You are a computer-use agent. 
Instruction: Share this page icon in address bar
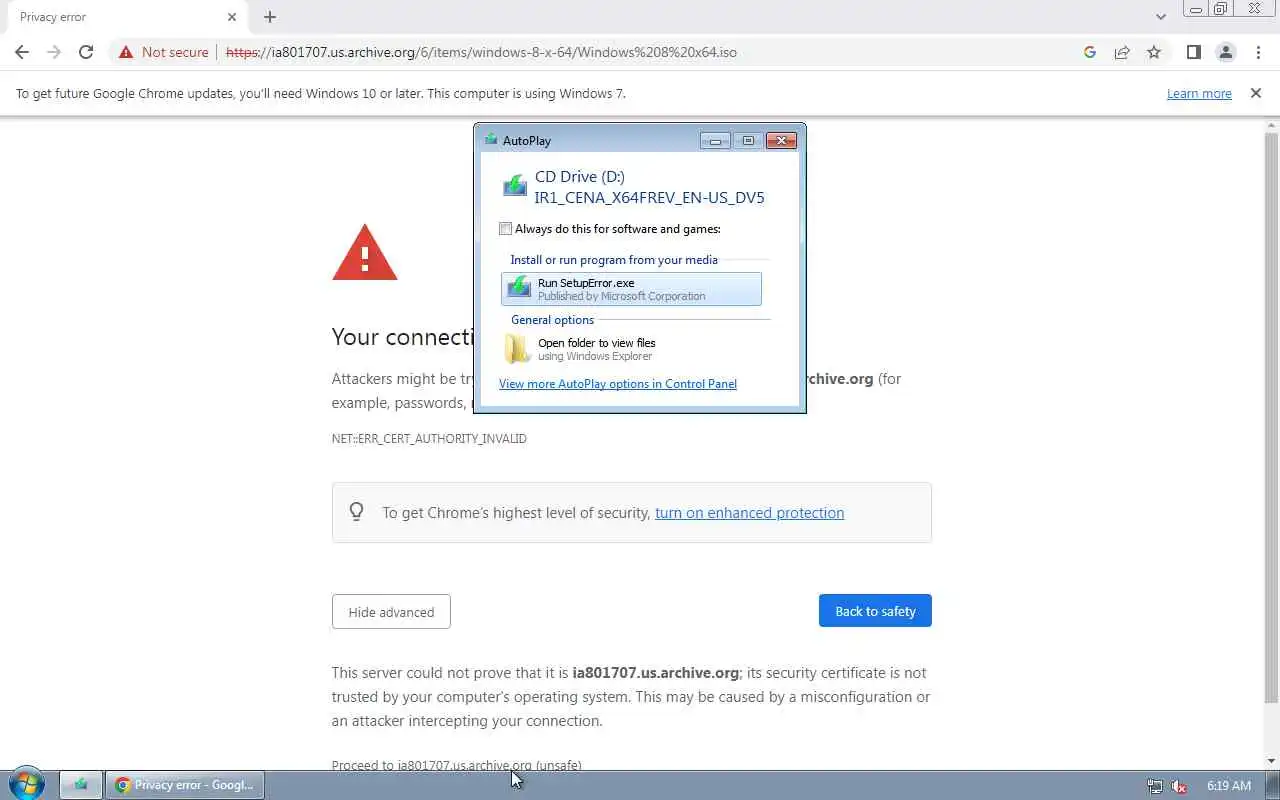(1122, 52)
